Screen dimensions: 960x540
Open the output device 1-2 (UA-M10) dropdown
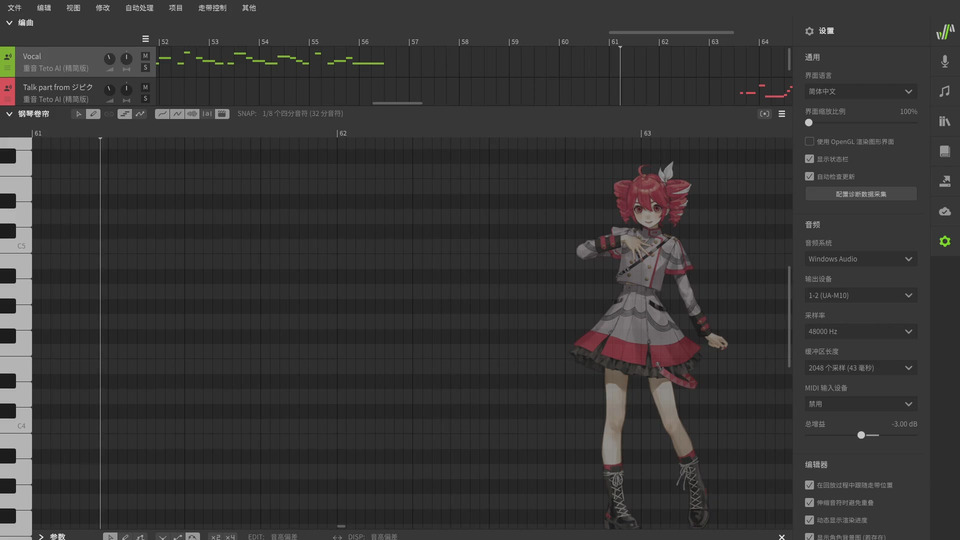point(860,295)
